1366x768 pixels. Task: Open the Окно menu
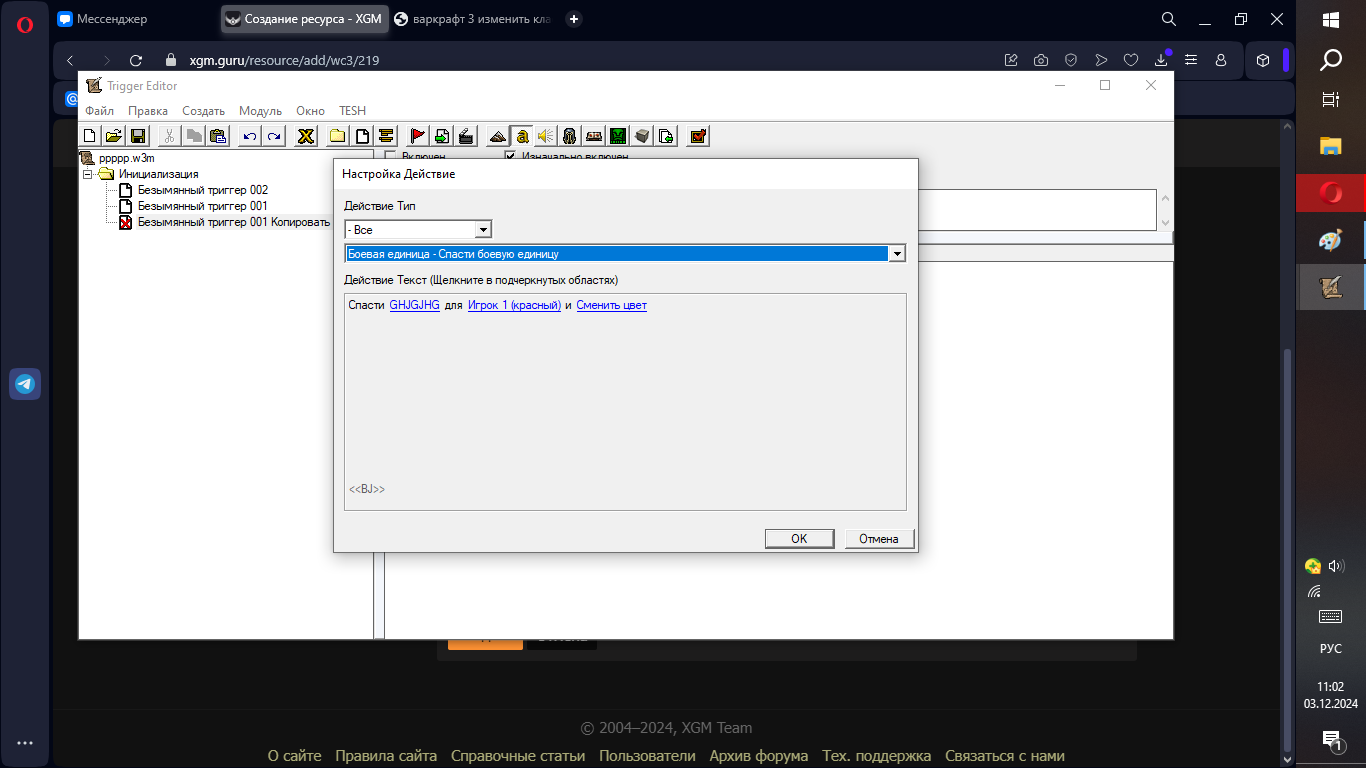(x=311, y=111)
